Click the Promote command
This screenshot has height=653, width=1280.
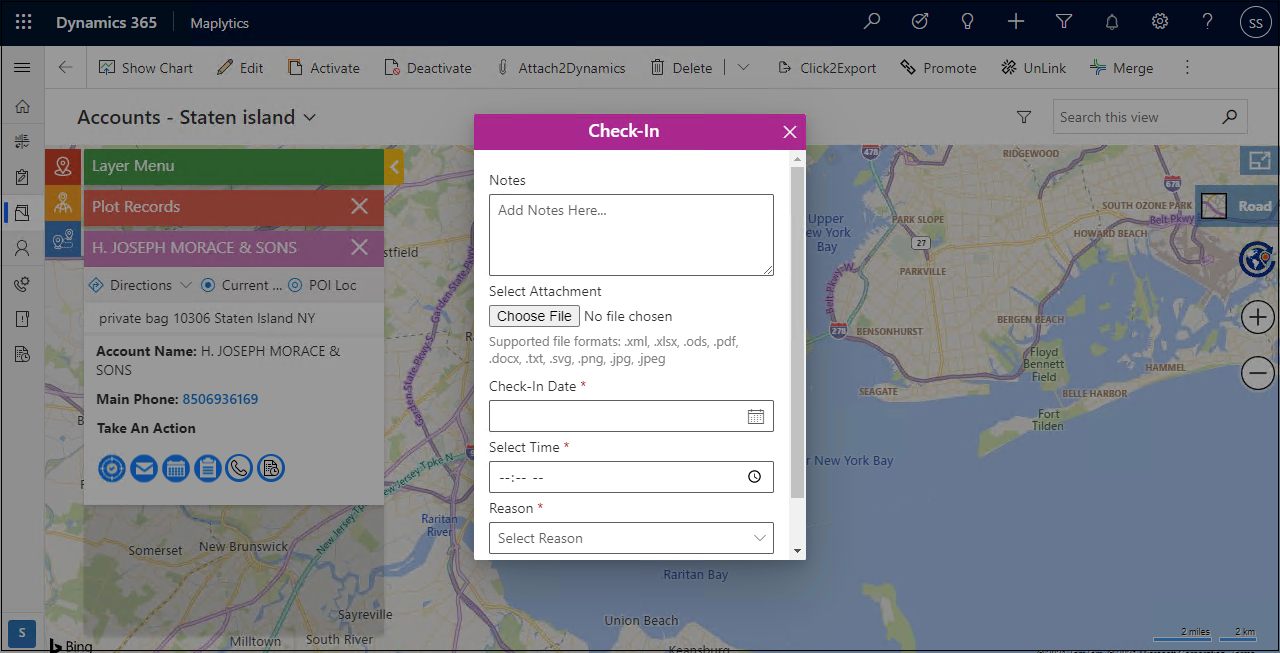point(938,68)
